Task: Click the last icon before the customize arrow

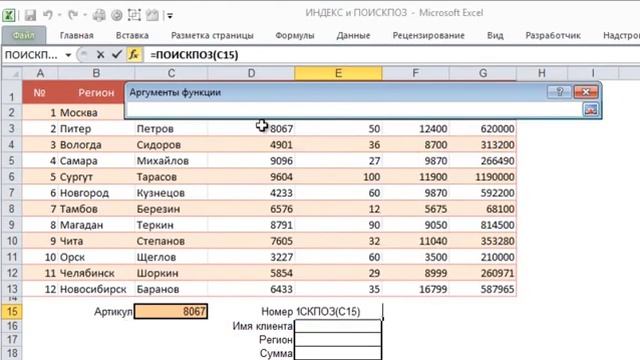Action: point(152,16)
